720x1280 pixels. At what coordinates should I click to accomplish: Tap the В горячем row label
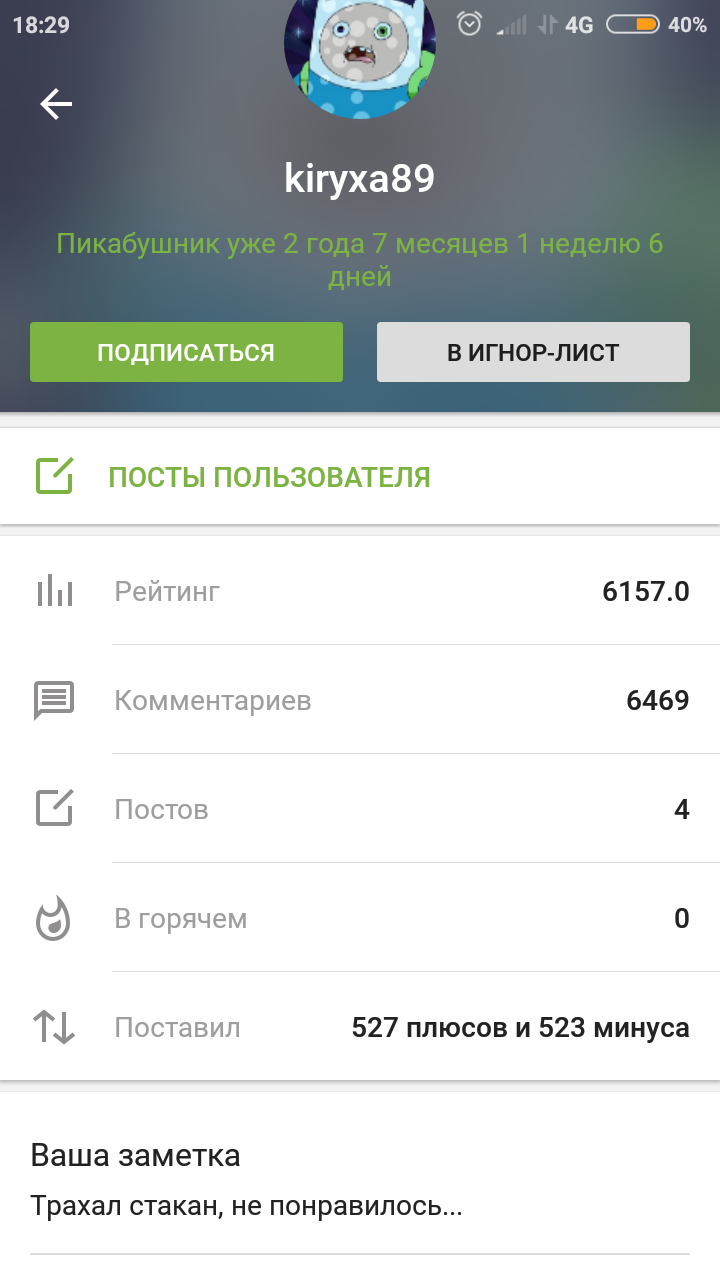180,918
